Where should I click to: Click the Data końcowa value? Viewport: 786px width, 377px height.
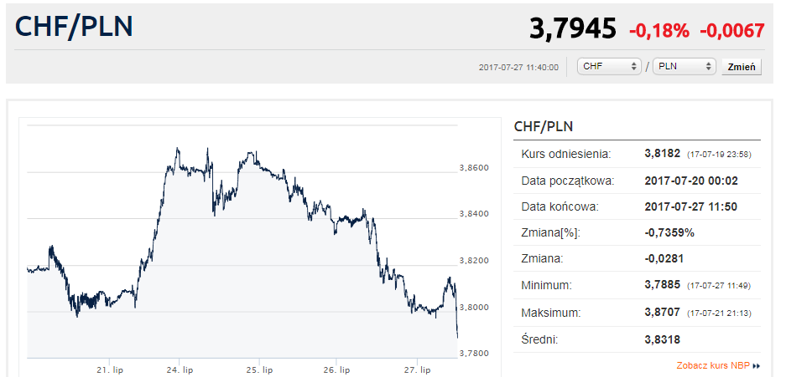click(691, 207)
